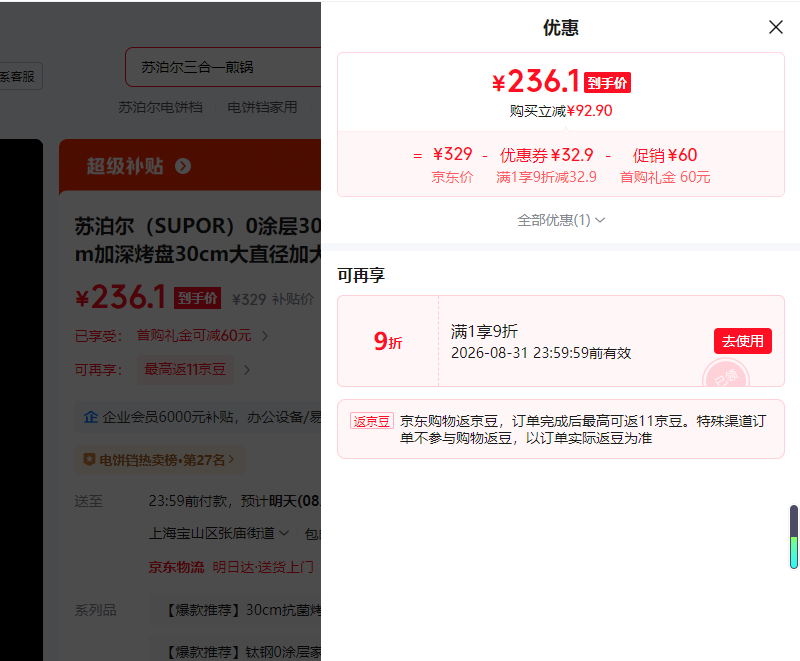Click the page scrollbar thumb
This screenshot has height=661, width=800.
[x=794, y=537]
